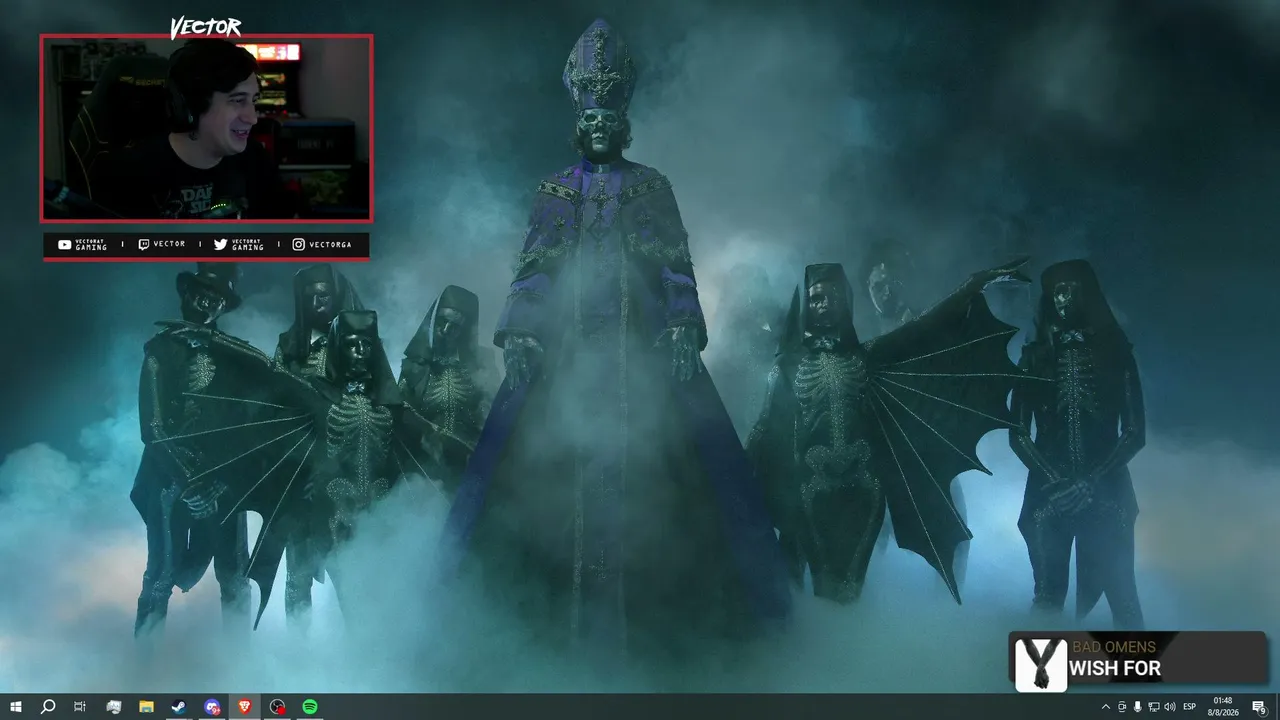This screenshot has height=720, width=1280.
Task: Open the OBS icon with red dot
Action: coord(278,707)
